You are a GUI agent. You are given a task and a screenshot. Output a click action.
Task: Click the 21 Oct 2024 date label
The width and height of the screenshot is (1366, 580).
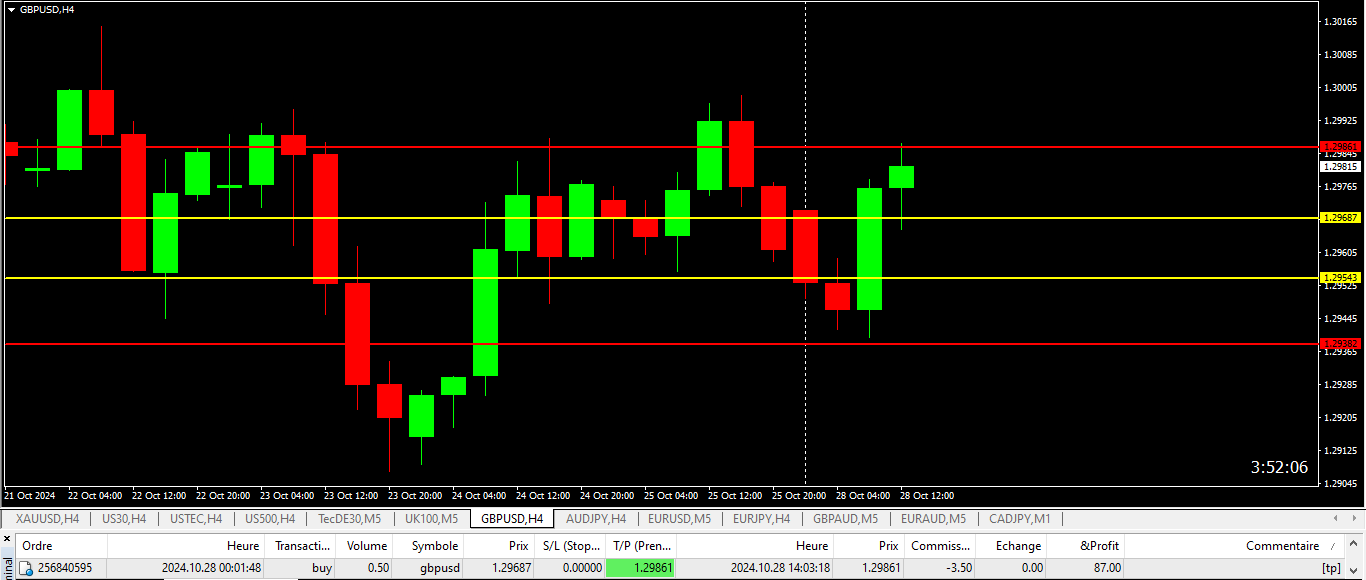pyautogui.click(x=30, y=495)
